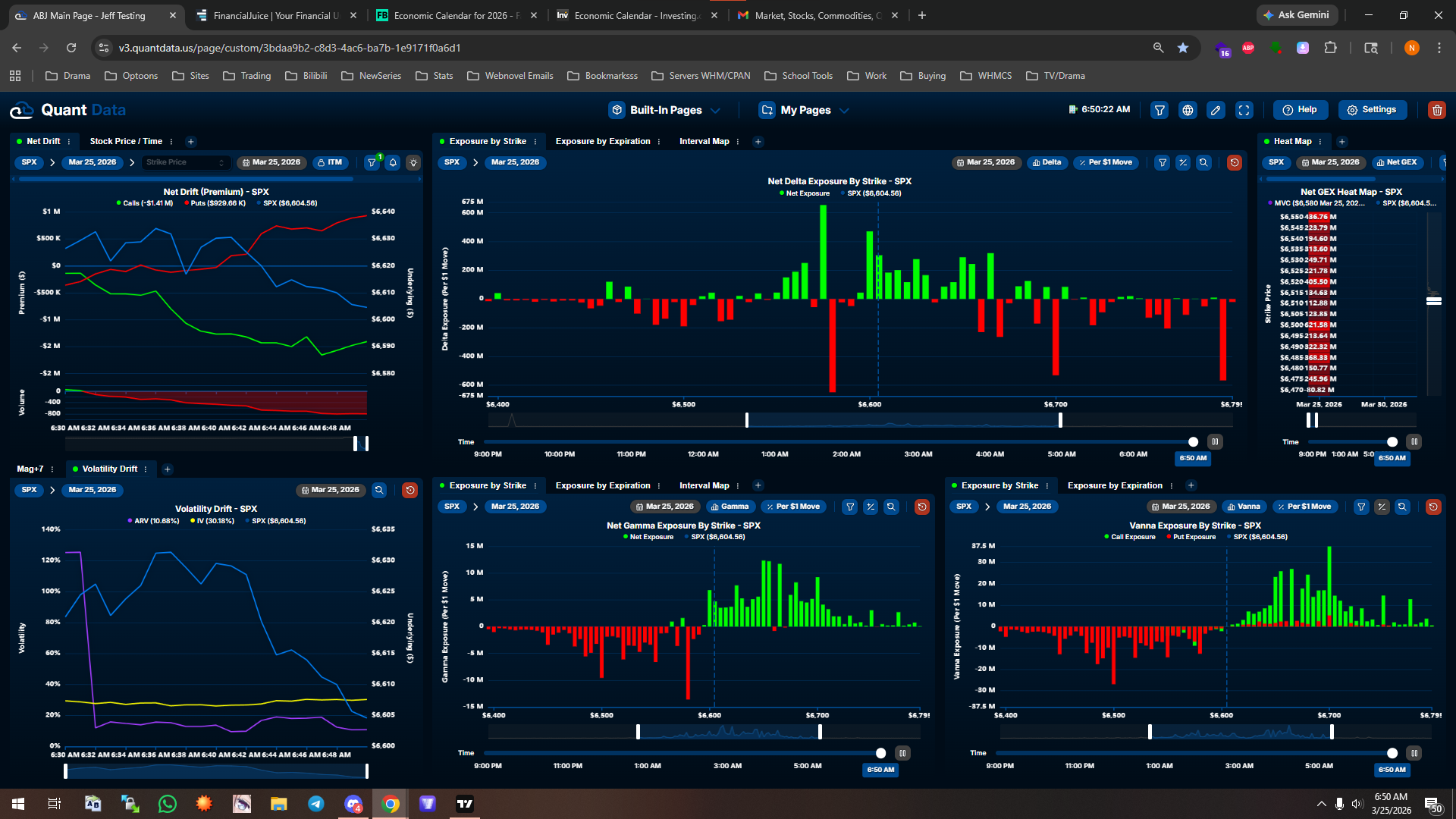Expand the My Pages dropdown

tap(805, 110)
